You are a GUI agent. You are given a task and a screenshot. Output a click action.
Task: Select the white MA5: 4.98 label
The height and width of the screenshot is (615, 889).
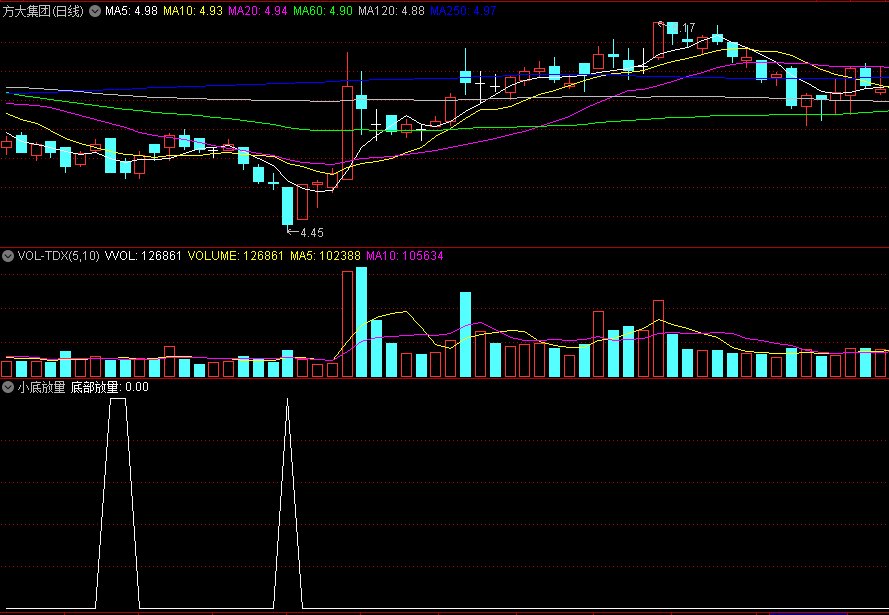tap(131, 10)
